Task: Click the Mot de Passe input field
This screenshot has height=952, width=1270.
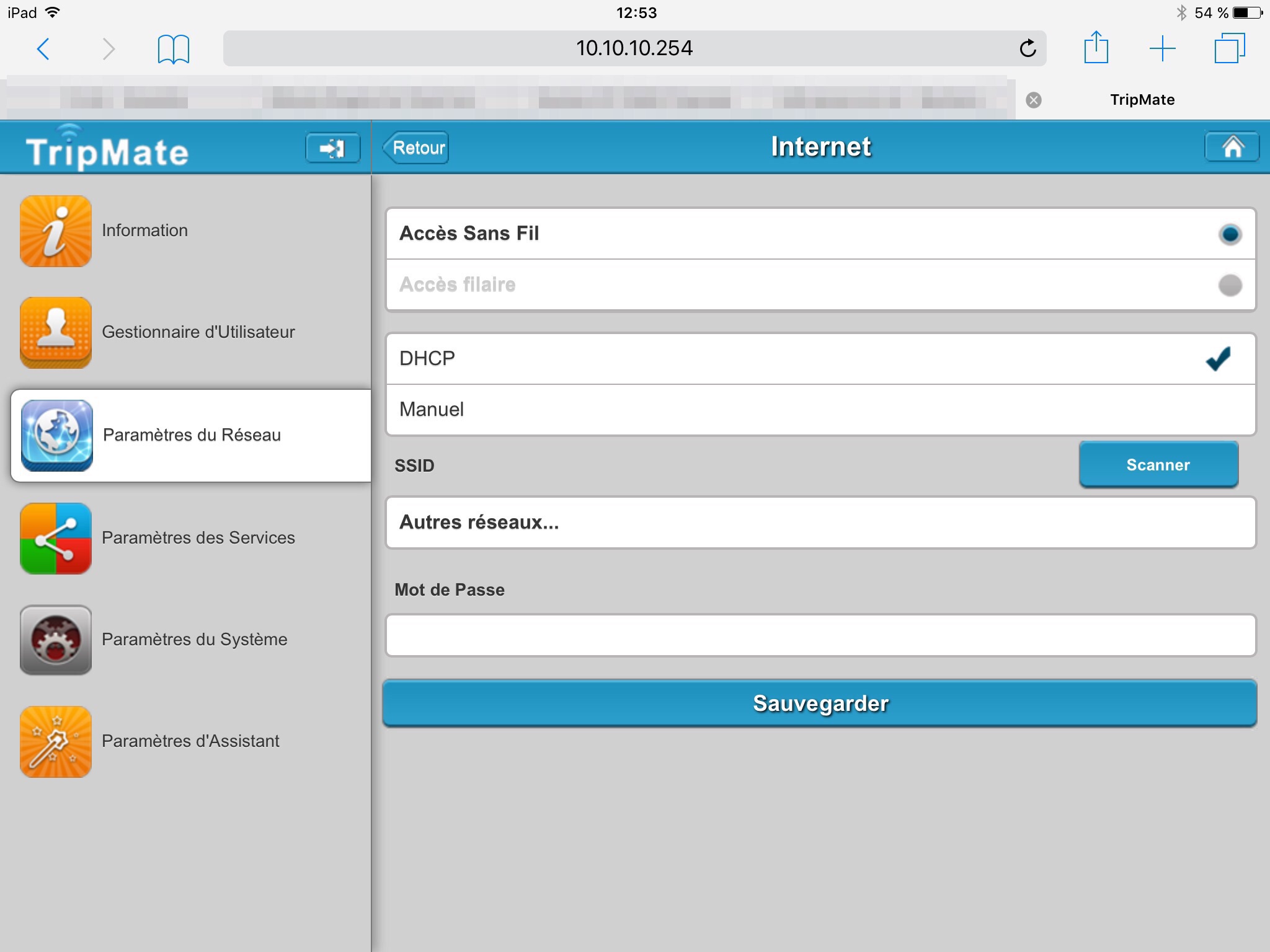Action: point(820,635)
